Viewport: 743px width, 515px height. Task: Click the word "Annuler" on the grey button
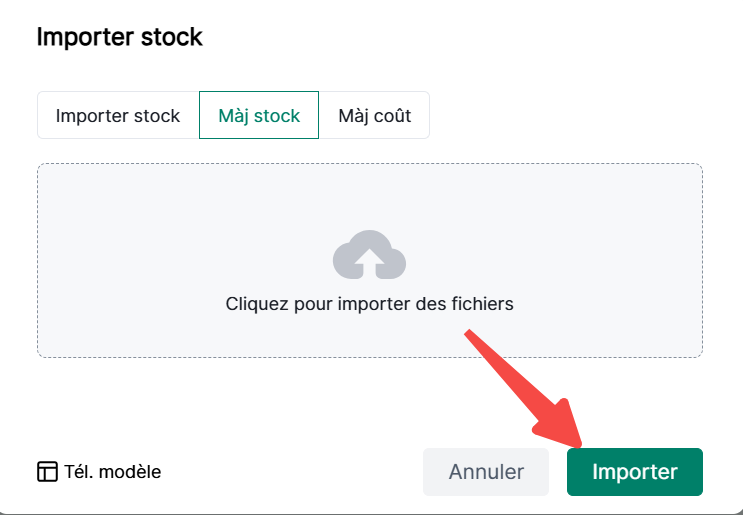tap(486, 472)
